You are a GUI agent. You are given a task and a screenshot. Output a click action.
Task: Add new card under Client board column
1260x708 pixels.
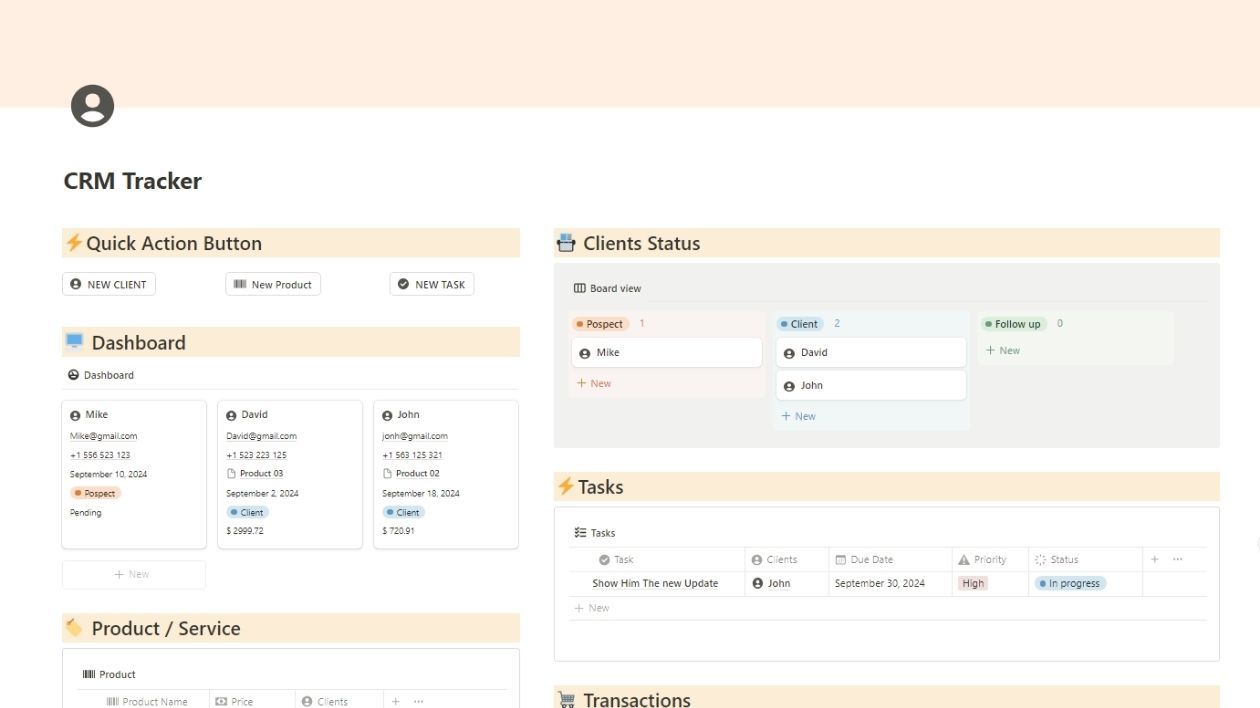[x=798, y=416]
